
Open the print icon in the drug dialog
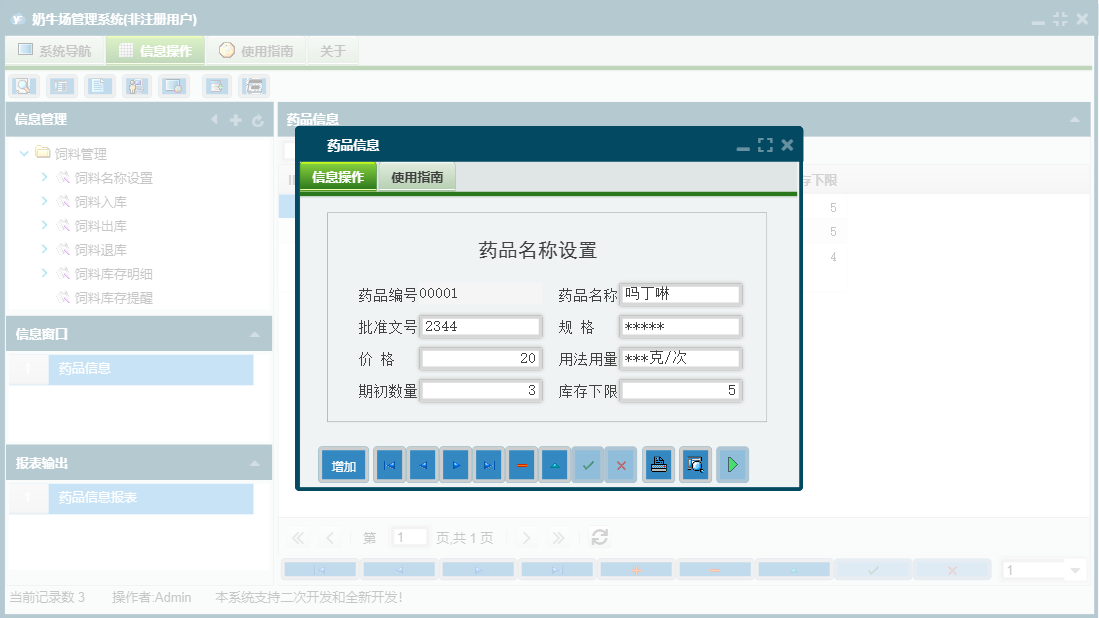[657, 464]
